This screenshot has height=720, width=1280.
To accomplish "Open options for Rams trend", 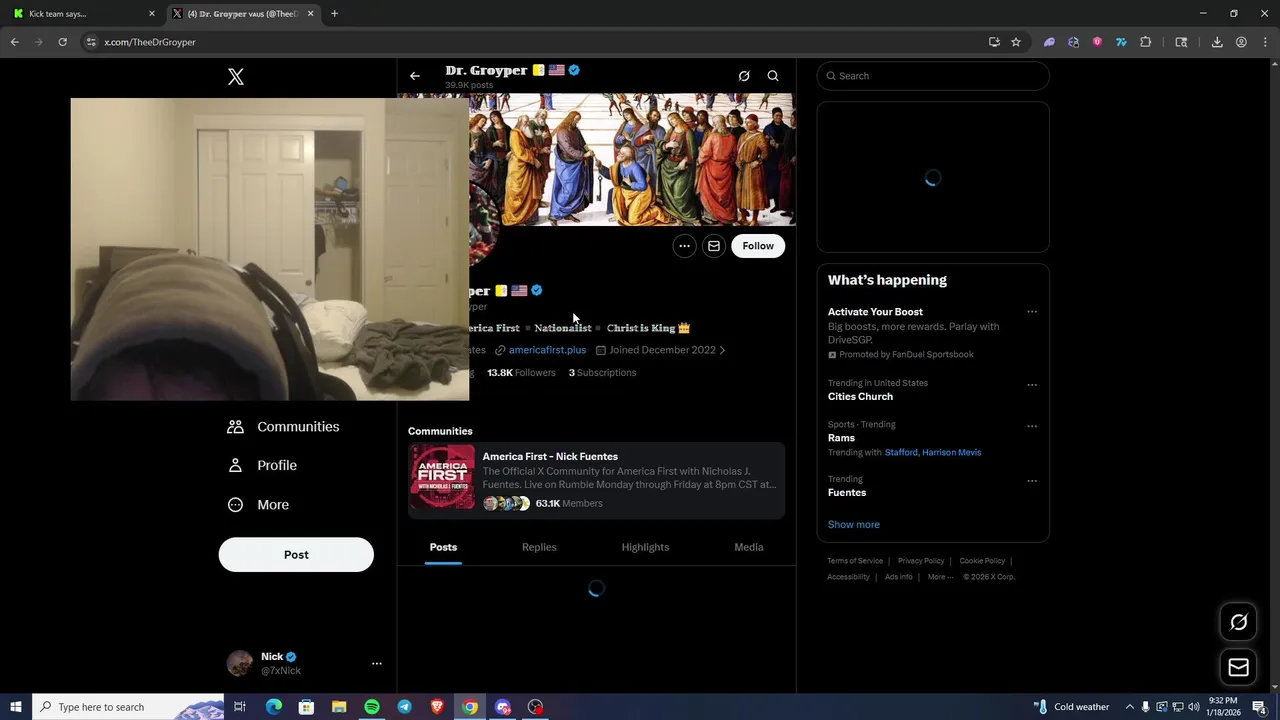I will pos(1032,426).
